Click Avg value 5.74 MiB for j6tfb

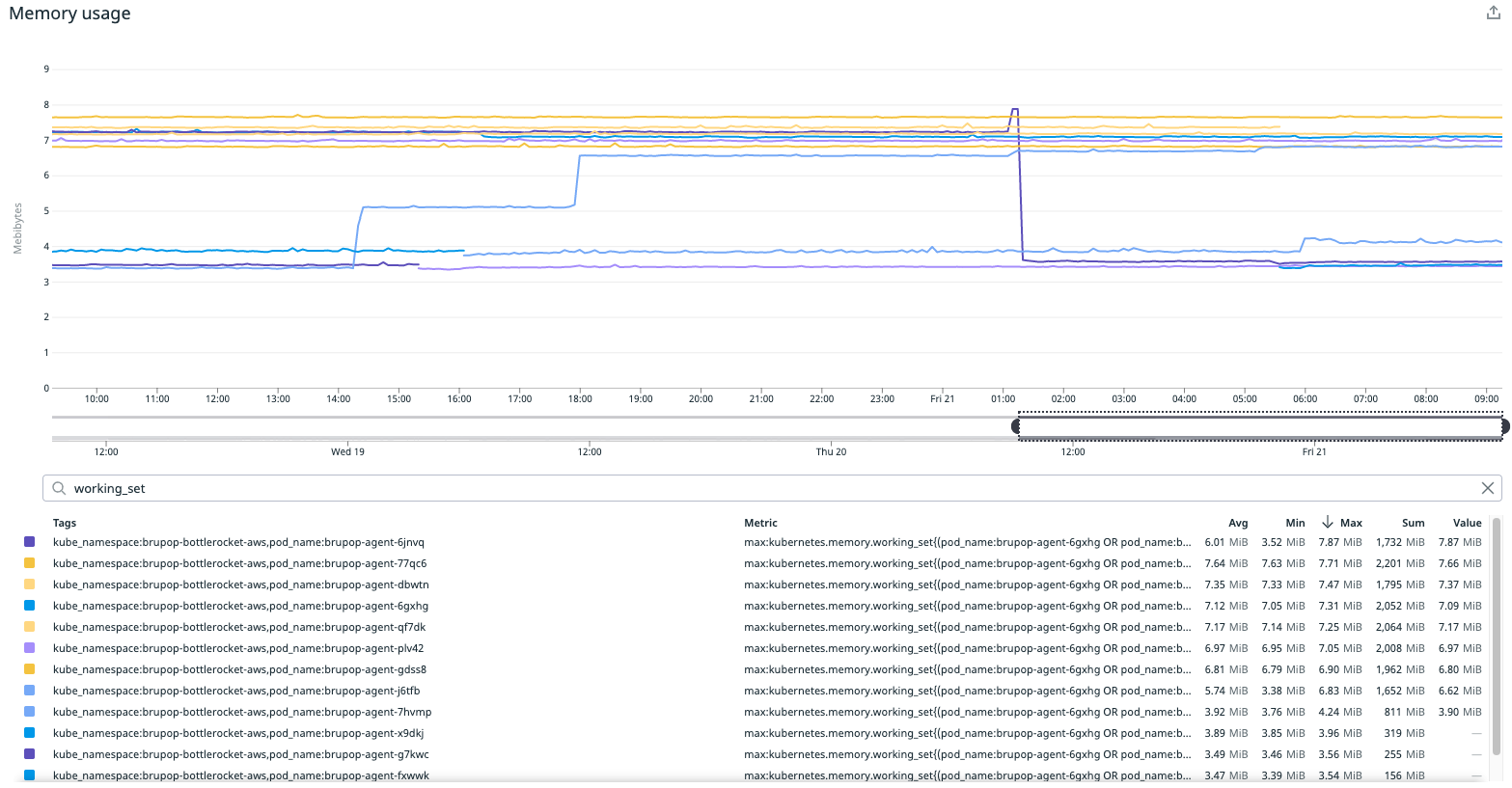click(x=1226, y=691)
